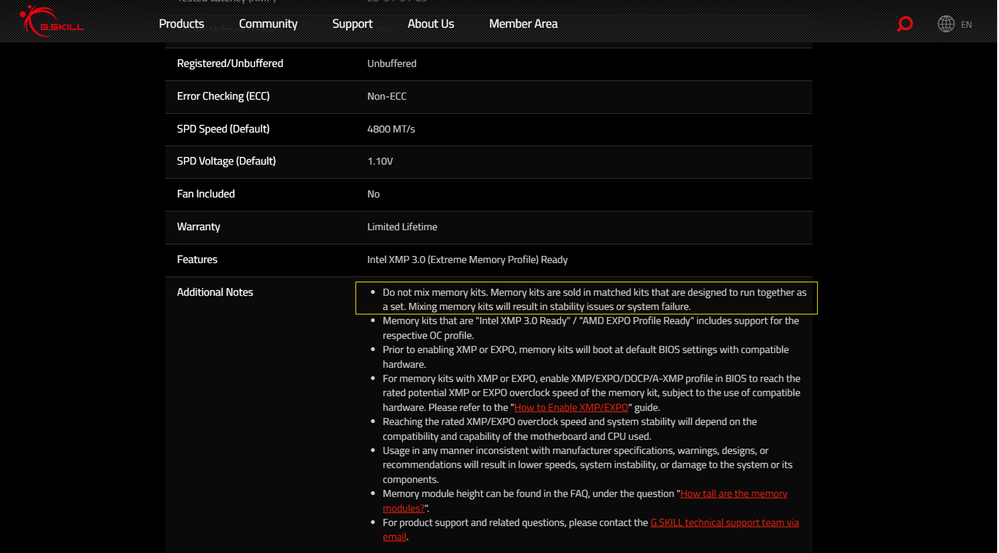Click the Fan Included value No
The height and width of the screenshot is (553, 999).
pos(373,194)
